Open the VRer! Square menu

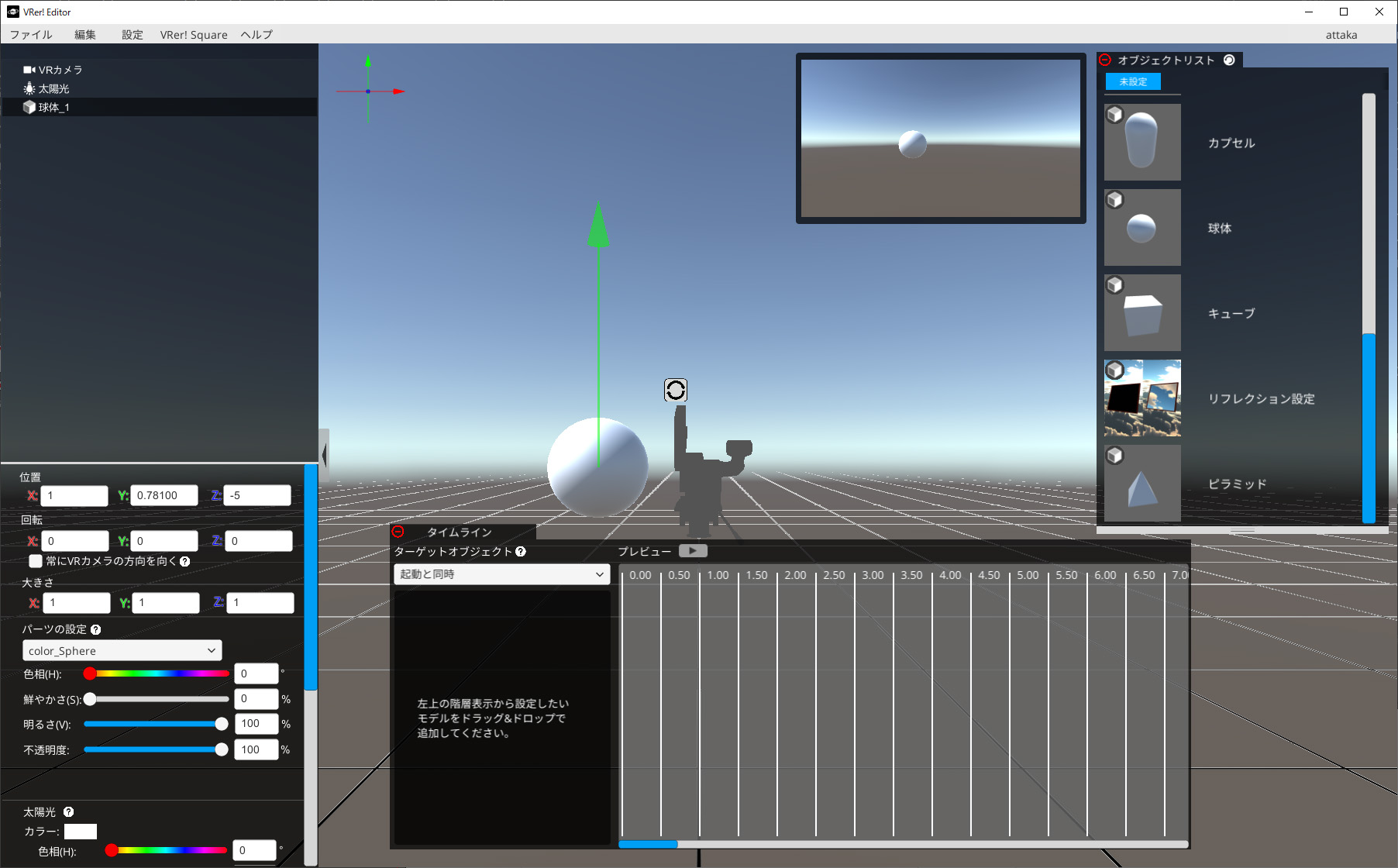point(194,34)
